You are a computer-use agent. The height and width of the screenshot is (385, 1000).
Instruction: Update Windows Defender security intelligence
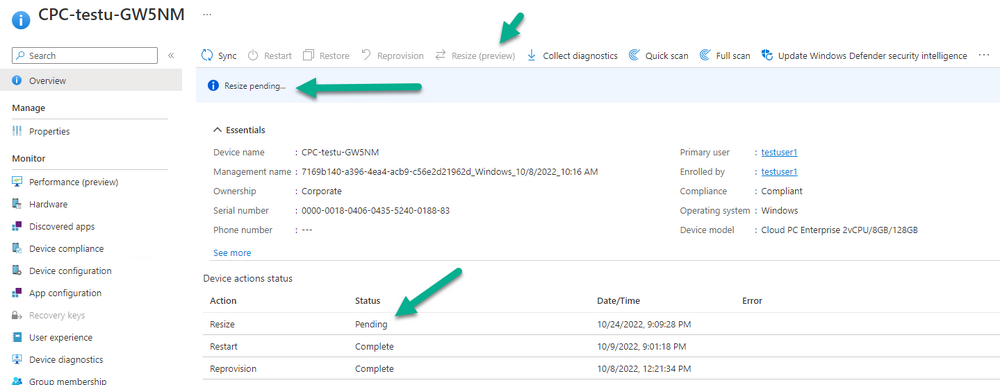pos(864,55)
